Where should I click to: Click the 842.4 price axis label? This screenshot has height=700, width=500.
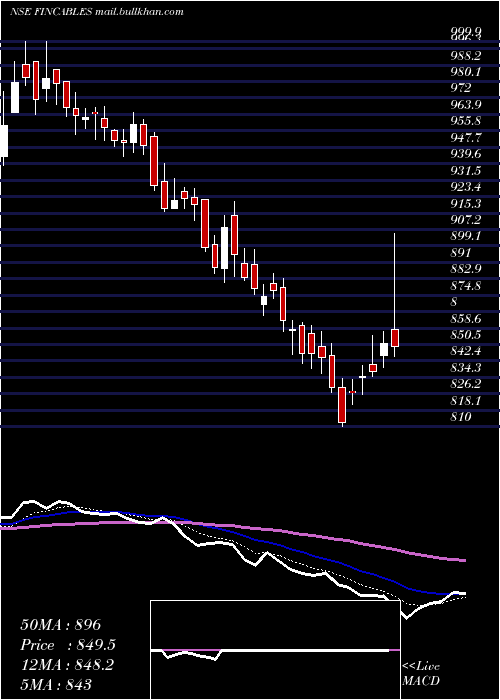[x=466, y=351]
